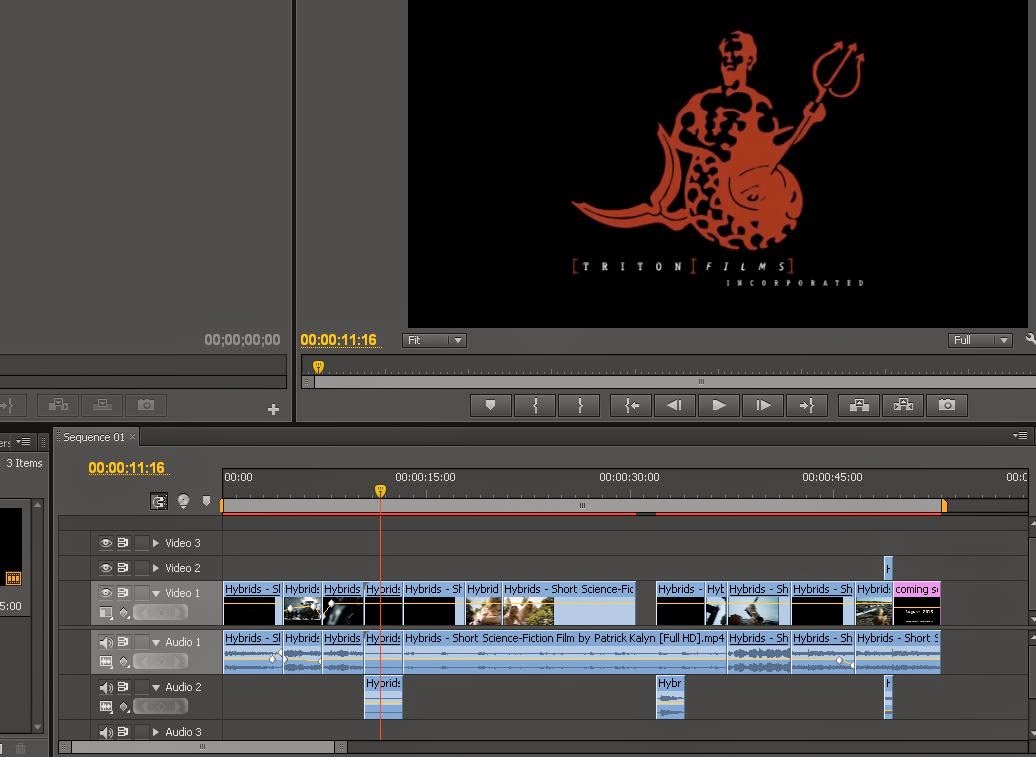Set display style on Video 1
This screenshot has height=757, width=1036.
[106, 613]
